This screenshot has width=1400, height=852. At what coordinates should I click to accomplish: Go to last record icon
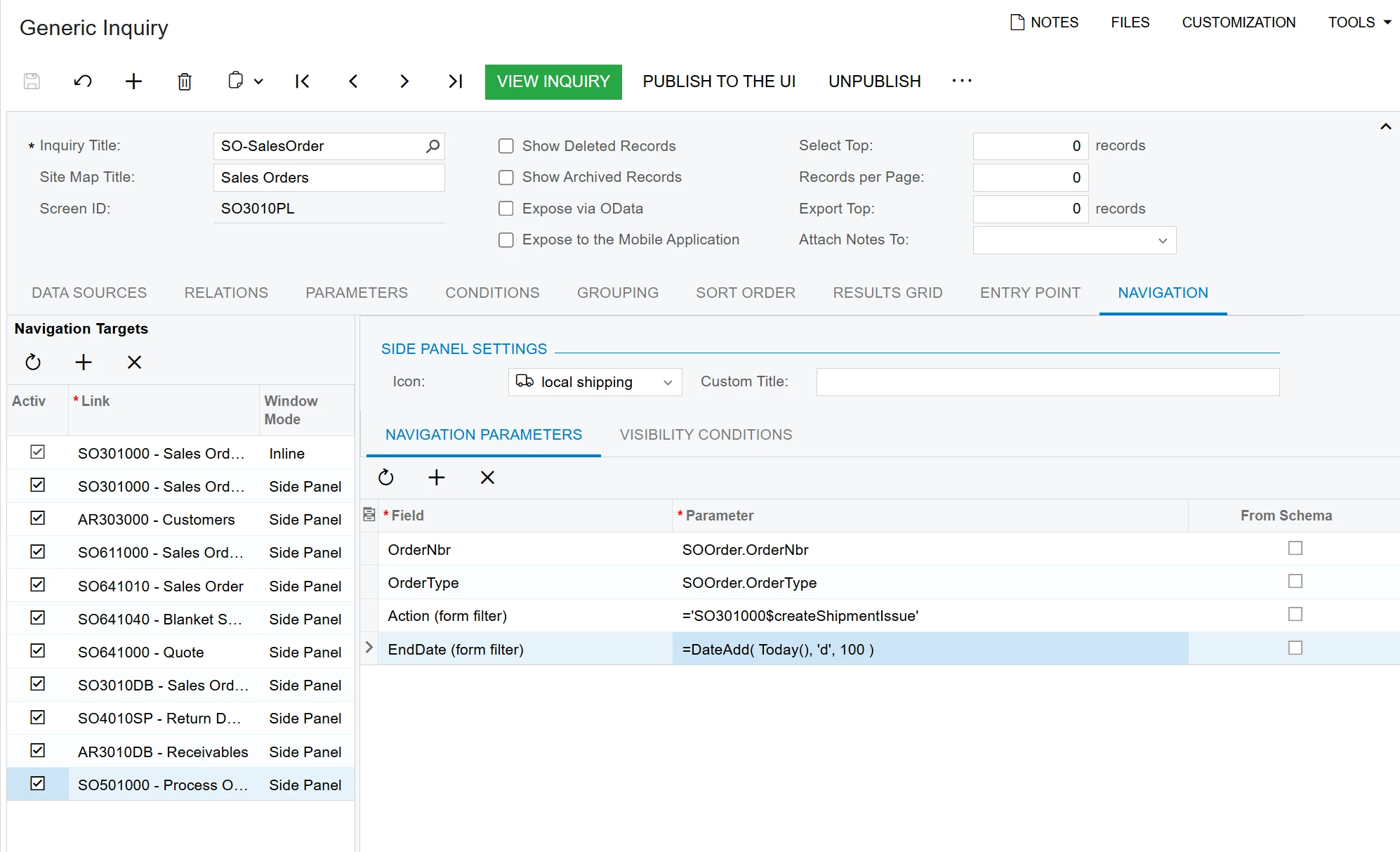455,81
